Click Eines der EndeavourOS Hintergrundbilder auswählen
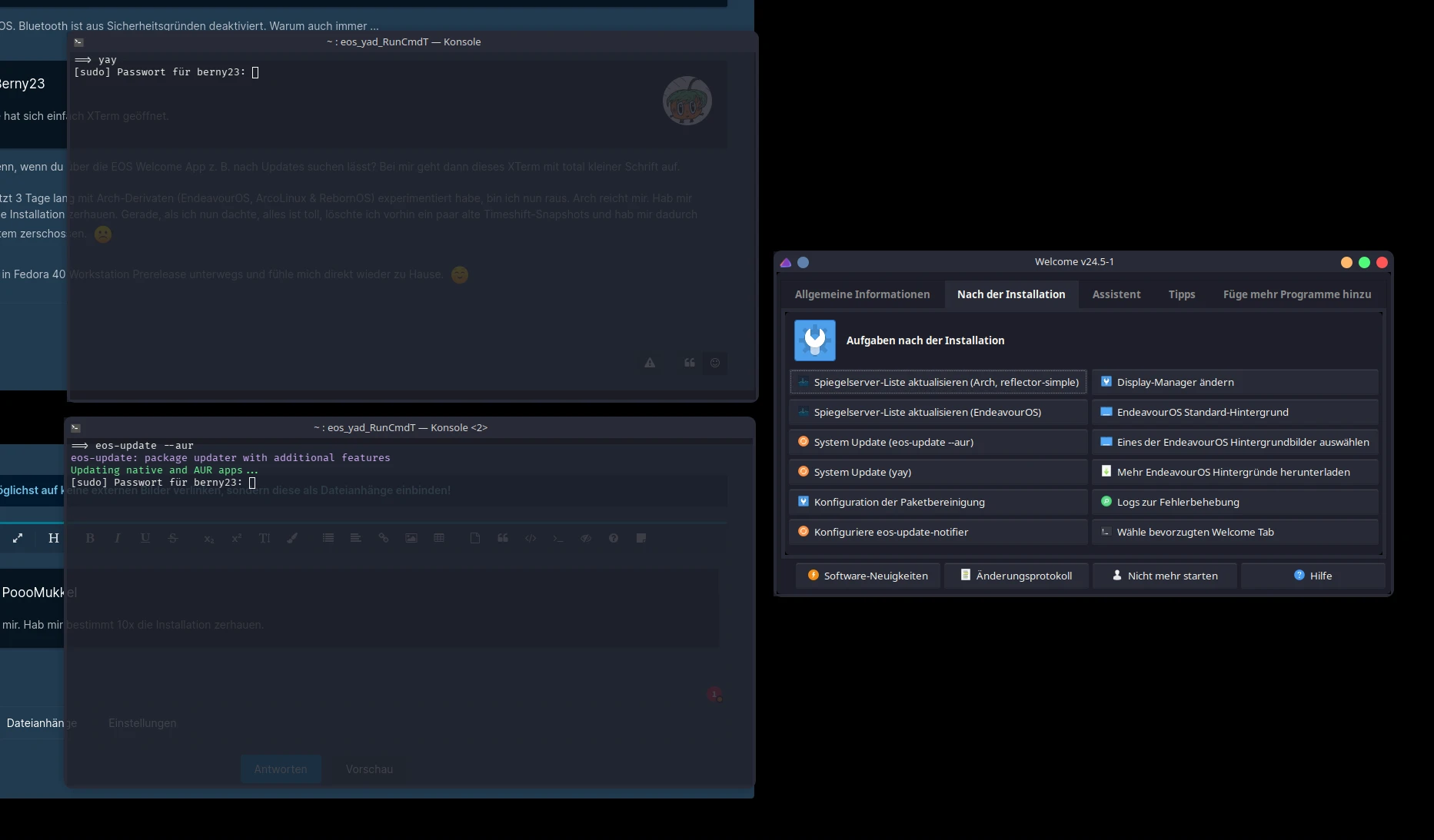This screenshot has height=840, width=1434. [1235, 442]
